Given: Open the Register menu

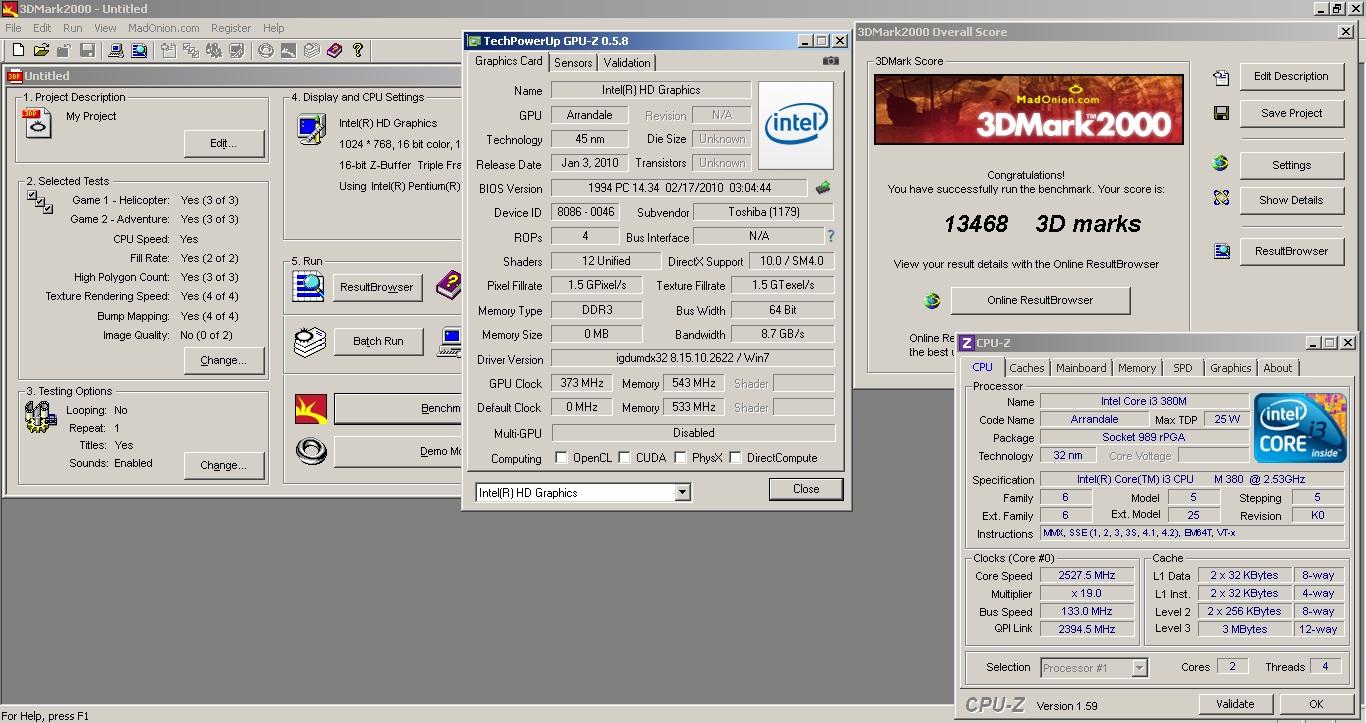Looking at the screenshot, I should pyautogui.click(x=231, y=28).
